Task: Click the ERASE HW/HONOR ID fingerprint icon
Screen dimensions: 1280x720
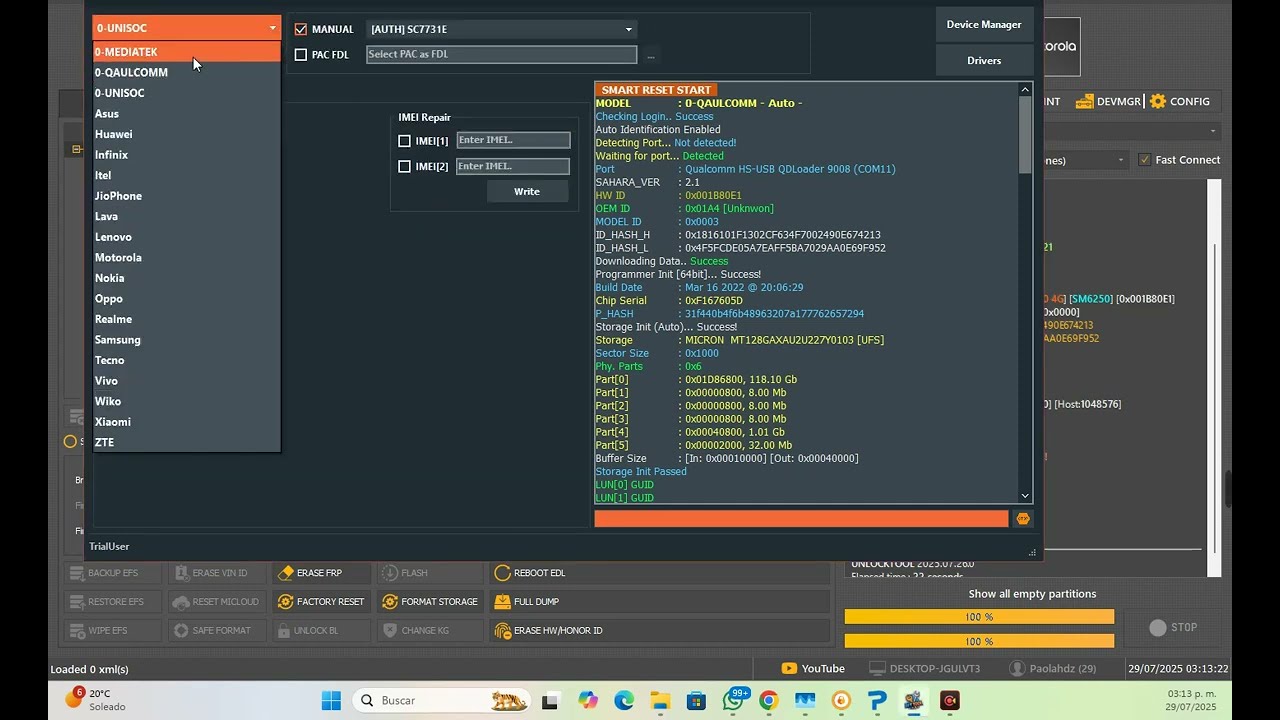Action: tap(502, 631)
